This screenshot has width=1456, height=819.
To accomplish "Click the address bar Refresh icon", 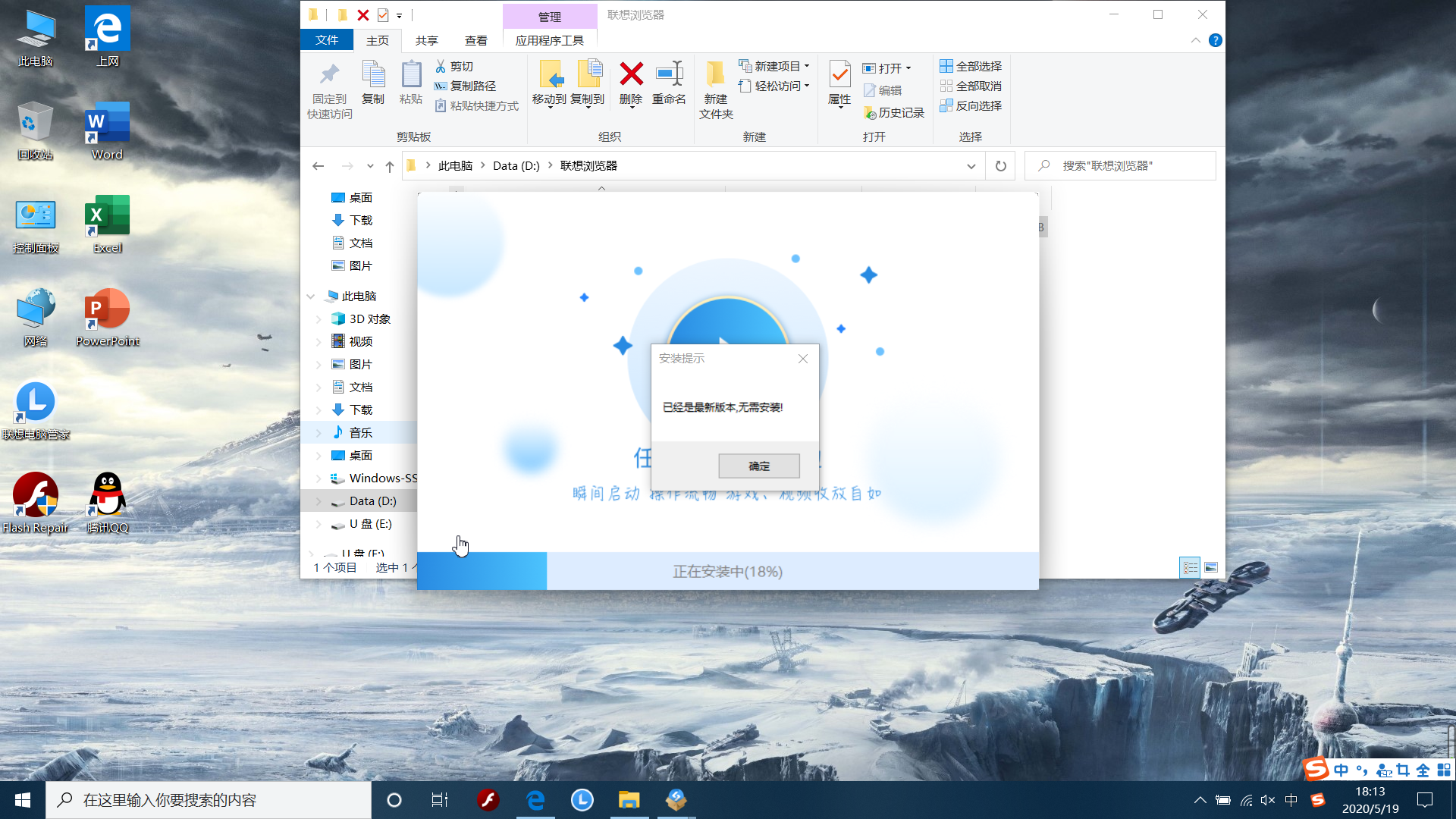I will pyautogui.click(x=1001, y=166).
